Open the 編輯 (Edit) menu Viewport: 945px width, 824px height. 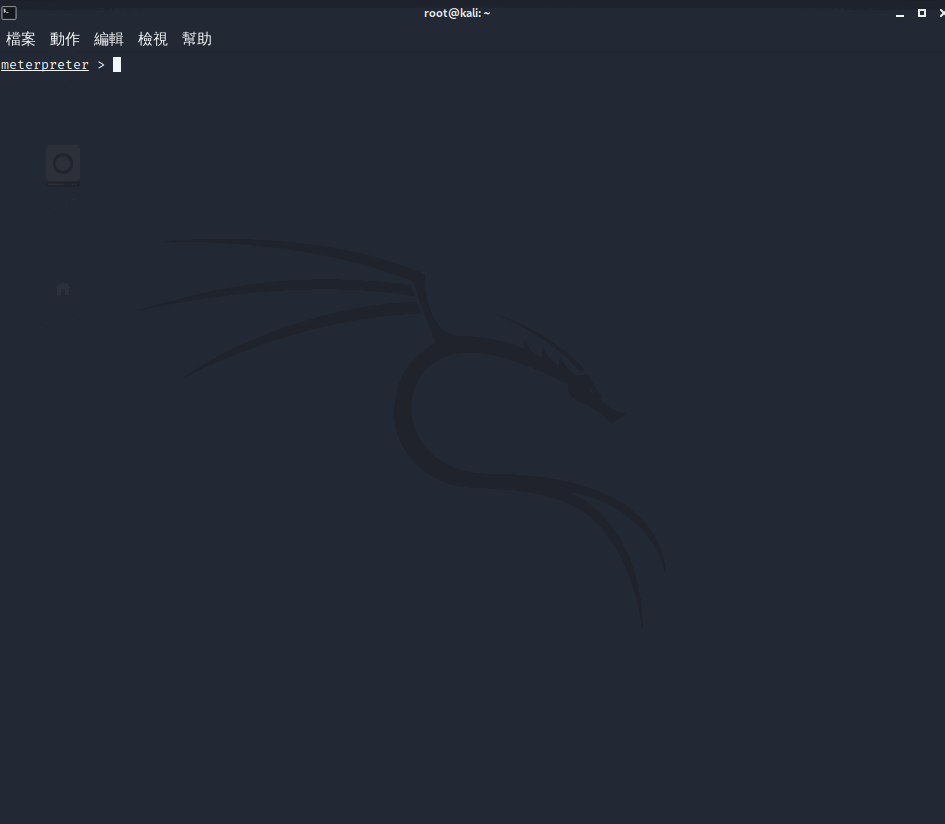[108, 39]
